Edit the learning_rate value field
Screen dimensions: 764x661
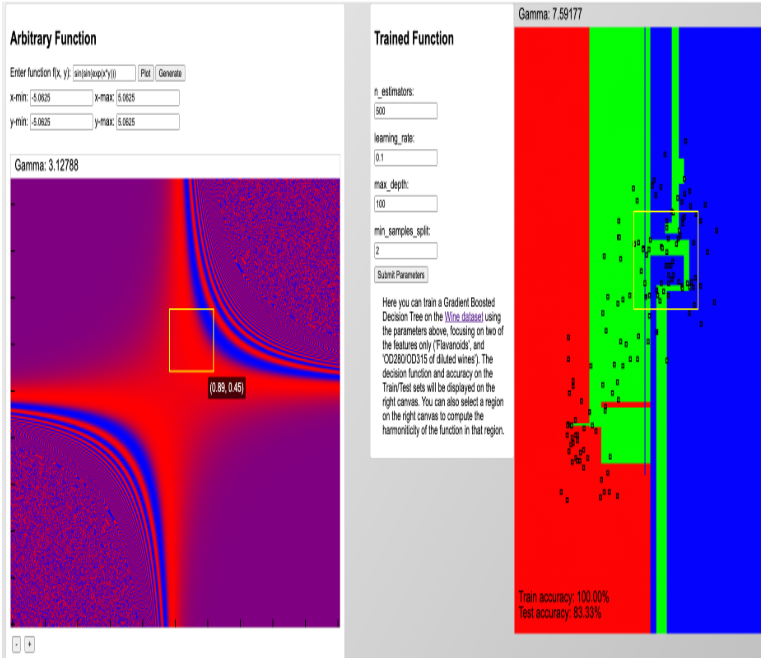point(405,158)
